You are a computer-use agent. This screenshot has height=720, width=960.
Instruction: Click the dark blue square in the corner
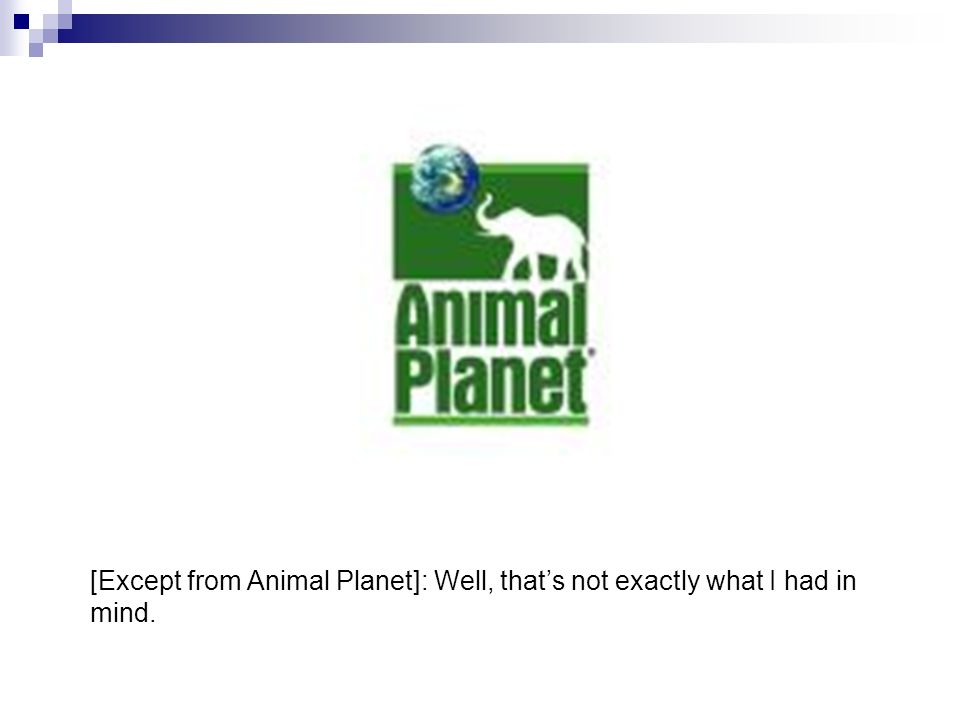[x=21, y=21]
